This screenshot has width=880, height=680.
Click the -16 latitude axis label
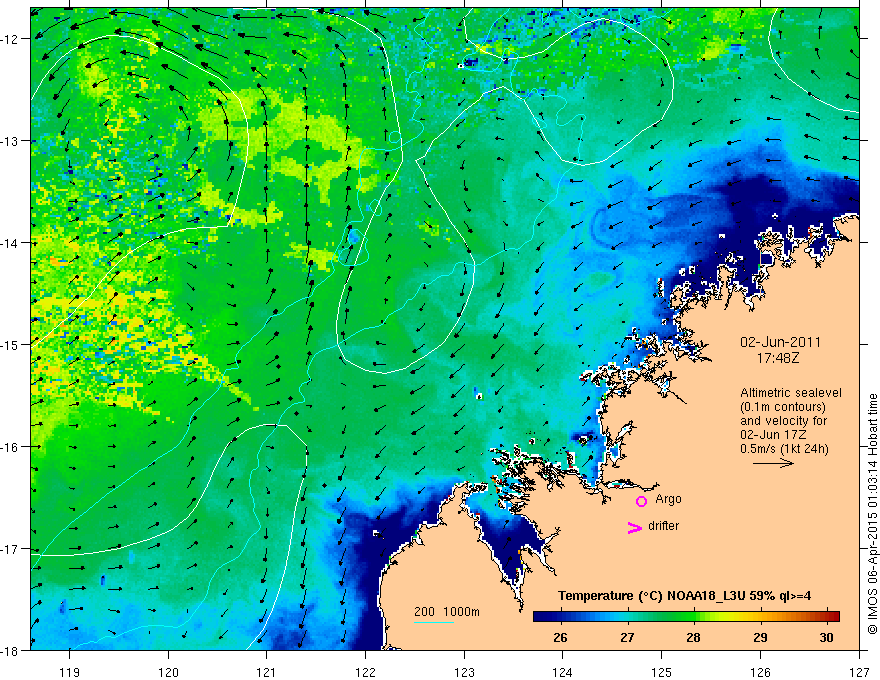pos(10,447)
